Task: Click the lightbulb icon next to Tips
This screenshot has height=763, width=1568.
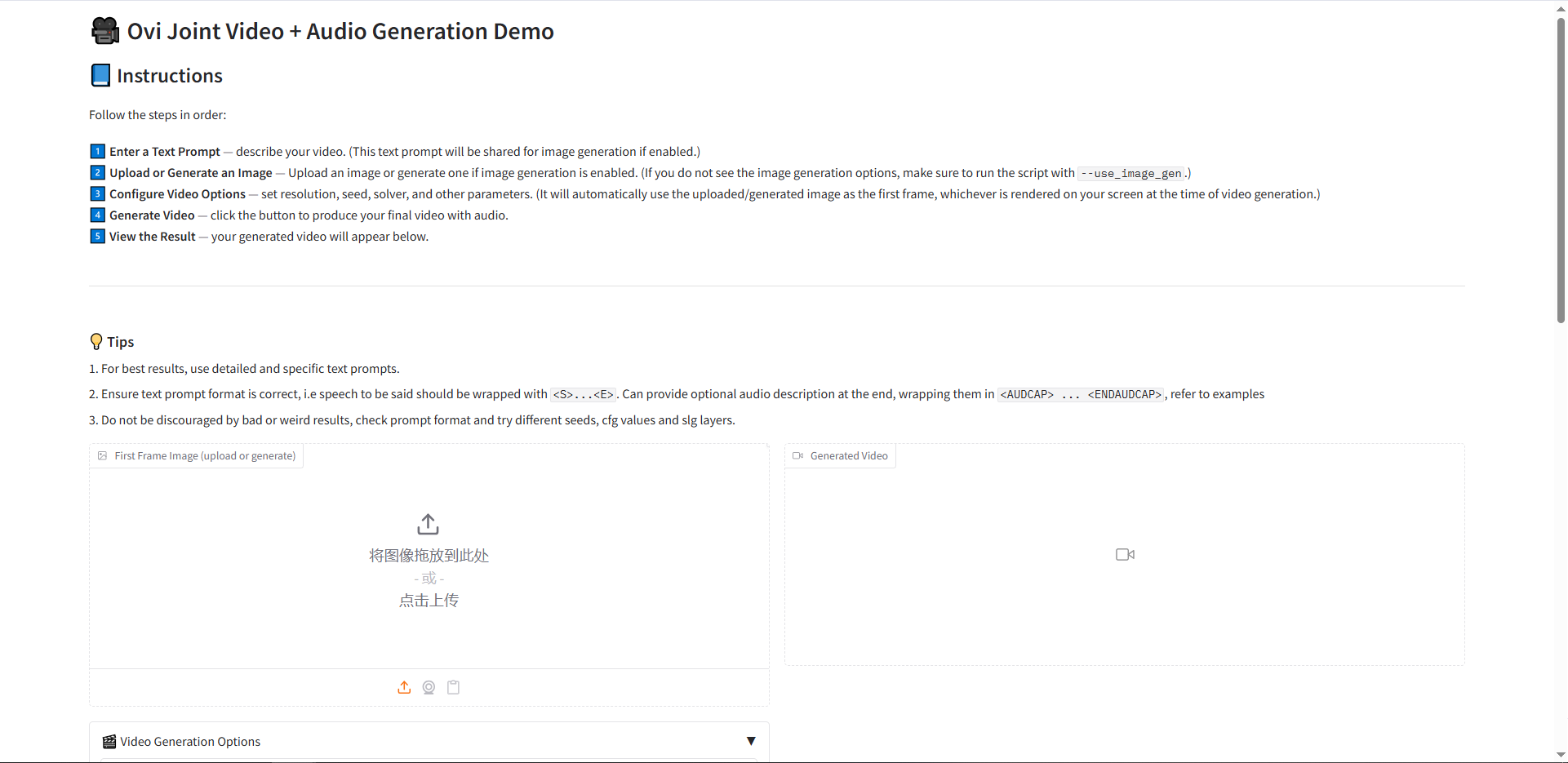Action: pos(96,342)
